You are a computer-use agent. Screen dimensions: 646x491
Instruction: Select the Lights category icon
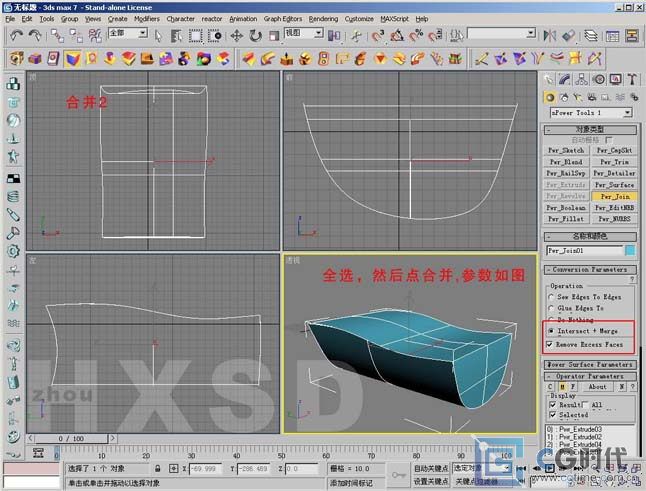(578, 98)
